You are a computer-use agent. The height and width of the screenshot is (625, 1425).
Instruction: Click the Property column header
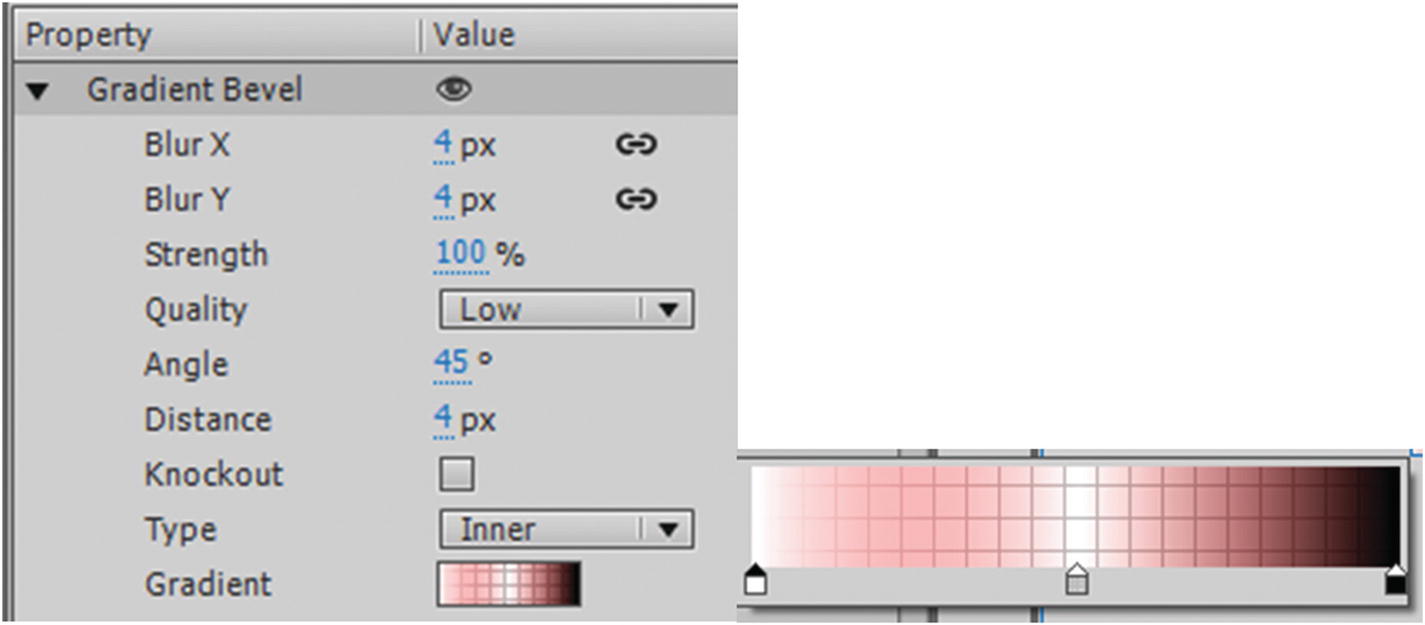90,34
